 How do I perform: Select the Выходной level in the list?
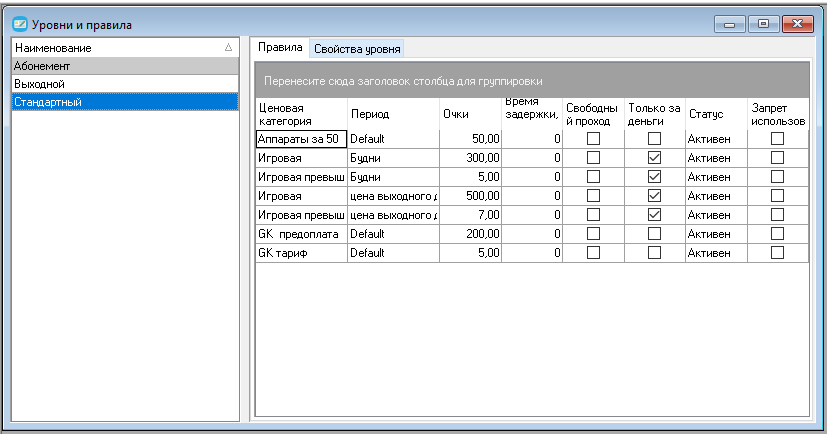pos(125,84)
